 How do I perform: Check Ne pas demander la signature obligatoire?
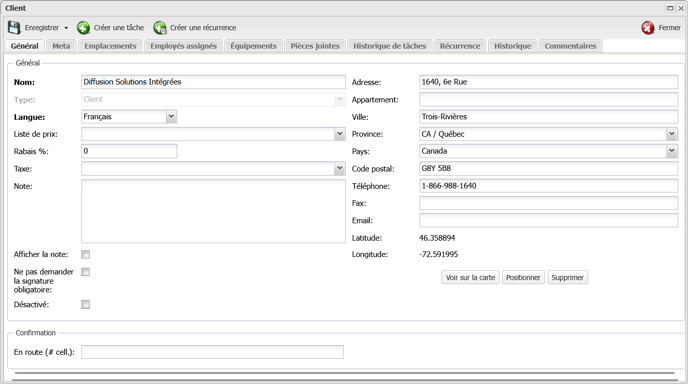(86, 272)
